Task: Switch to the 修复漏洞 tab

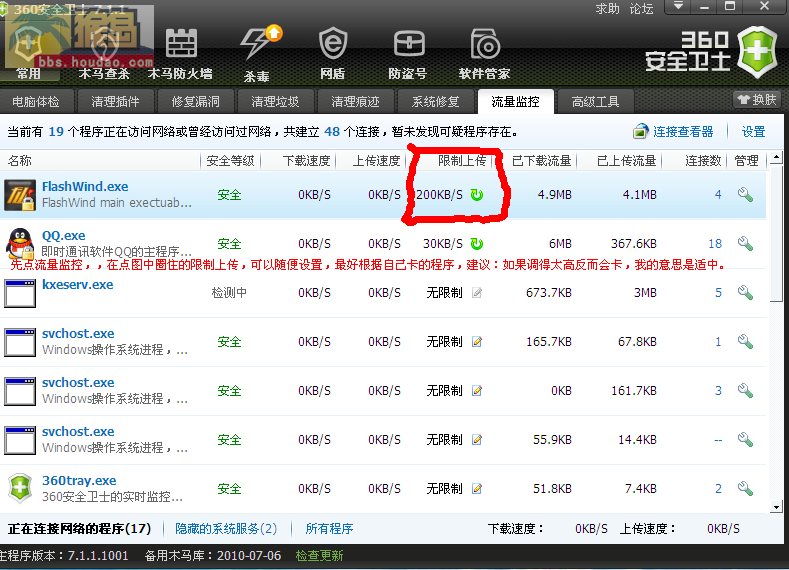Action: pos(195,102)
